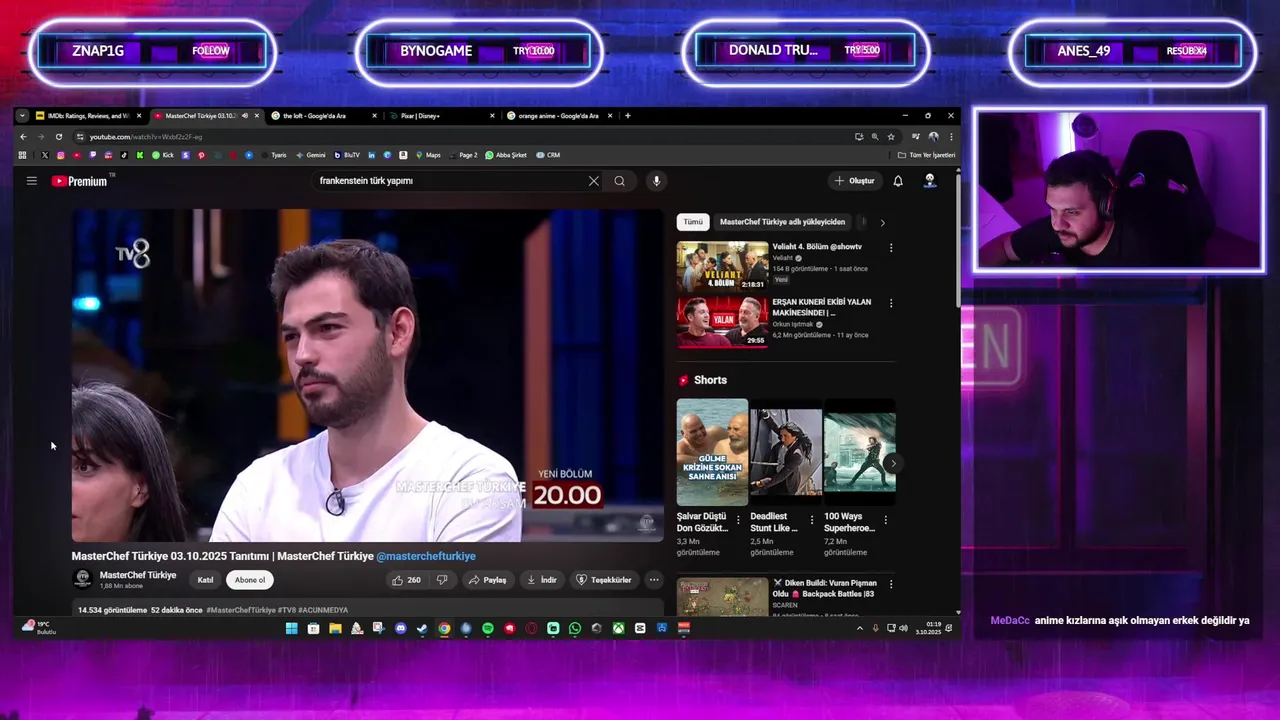Image resolution: width=1280 pixels, height=720 pixels.
Task: Bookmark this page with the star
Action: [x=891, y=137]
